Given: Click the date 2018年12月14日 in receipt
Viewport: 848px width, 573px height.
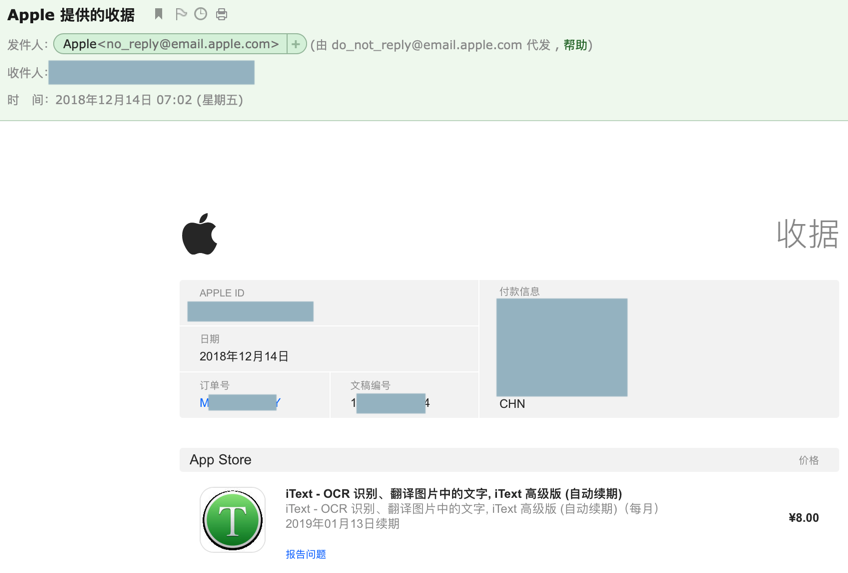Looking at the screenshot, I should coord(244,356).
